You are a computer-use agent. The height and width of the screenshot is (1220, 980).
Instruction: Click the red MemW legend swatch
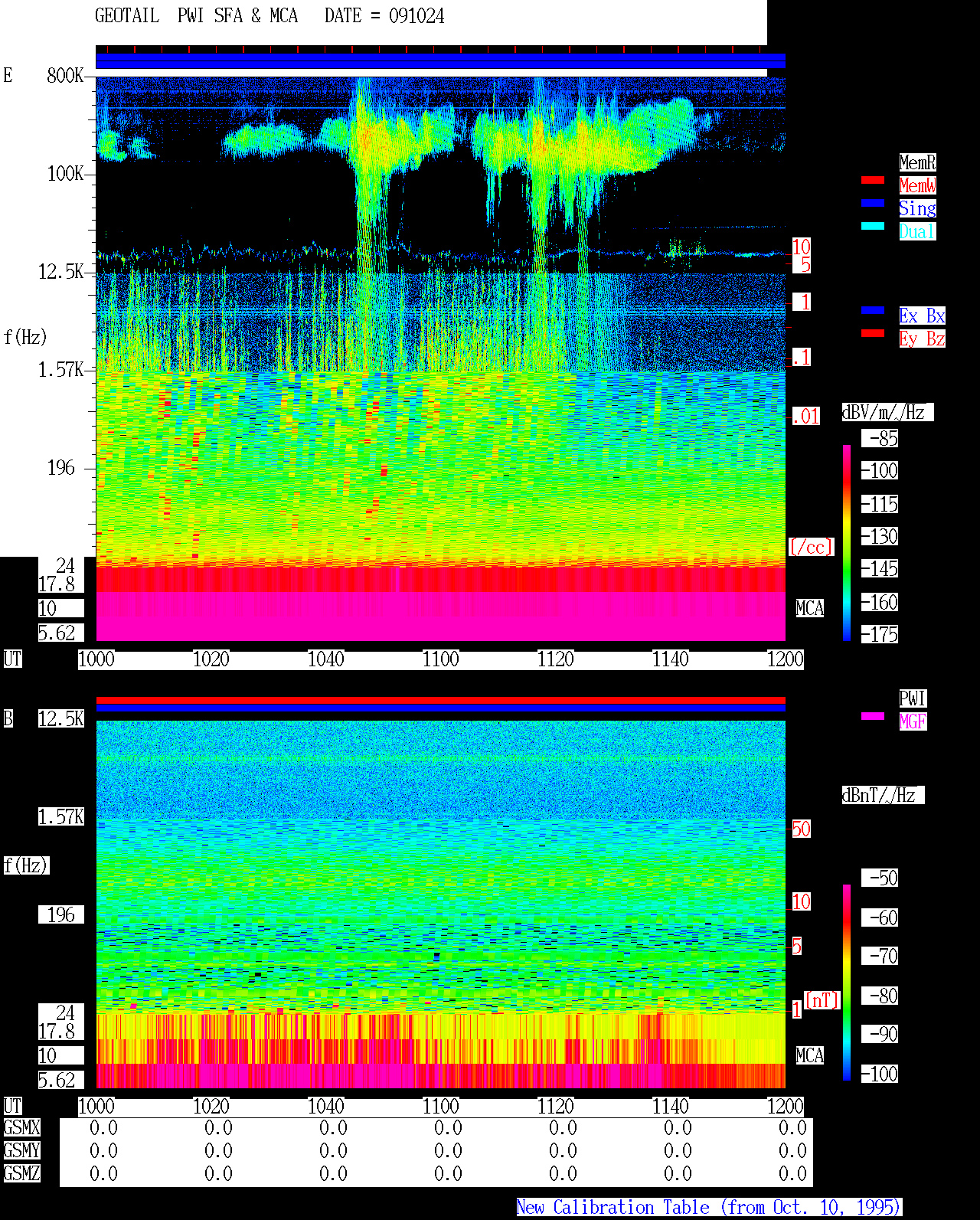pos(873,180)
